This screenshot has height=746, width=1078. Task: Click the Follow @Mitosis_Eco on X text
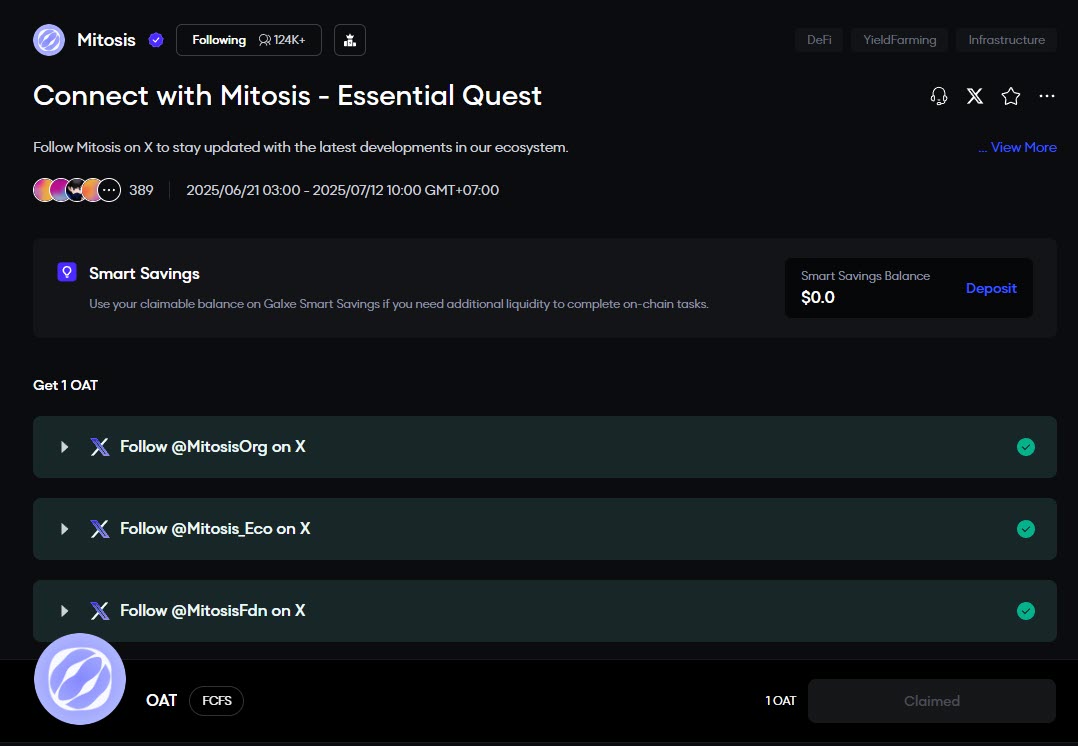215,529
